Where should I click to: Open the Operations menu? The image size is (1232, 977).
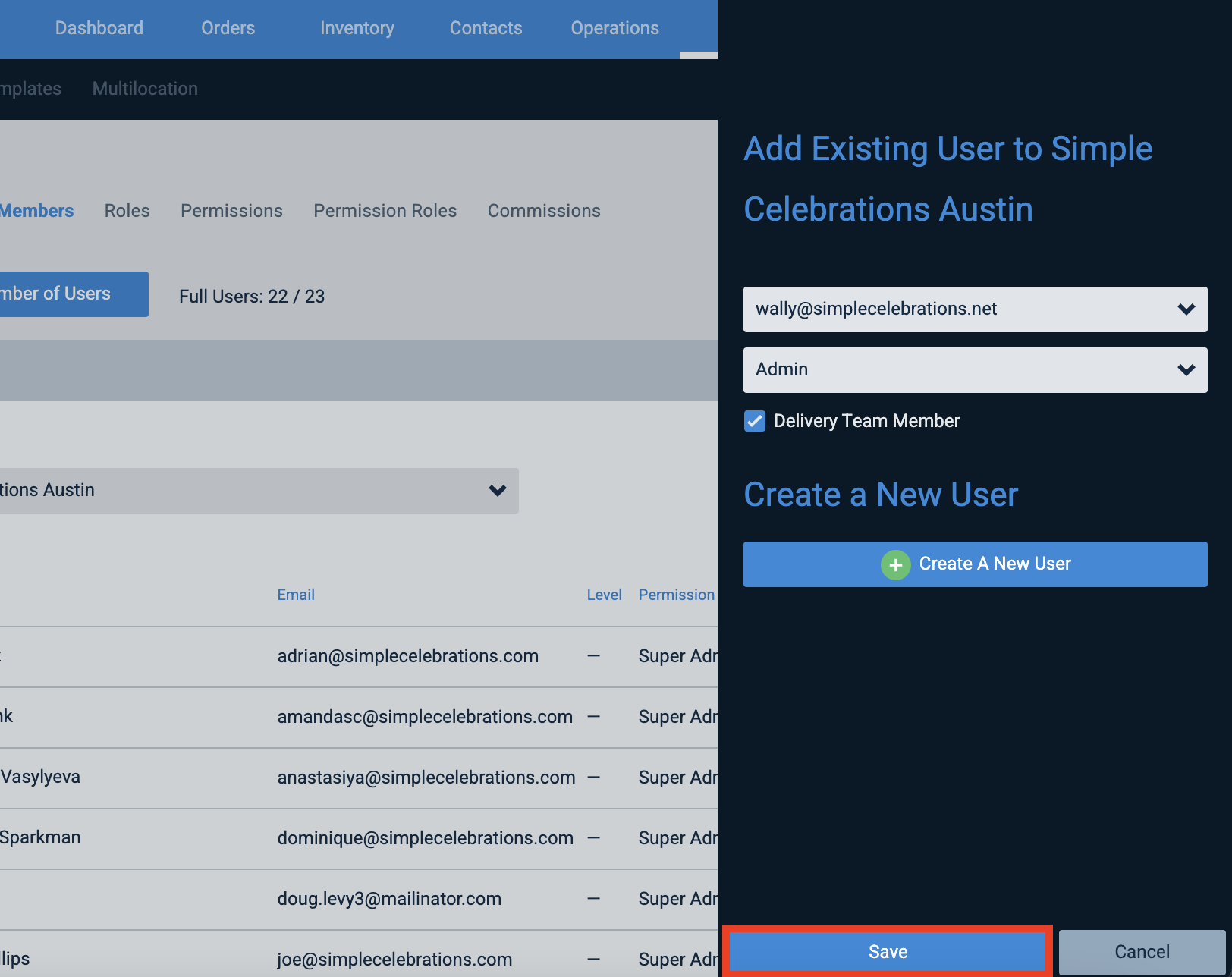614,28
